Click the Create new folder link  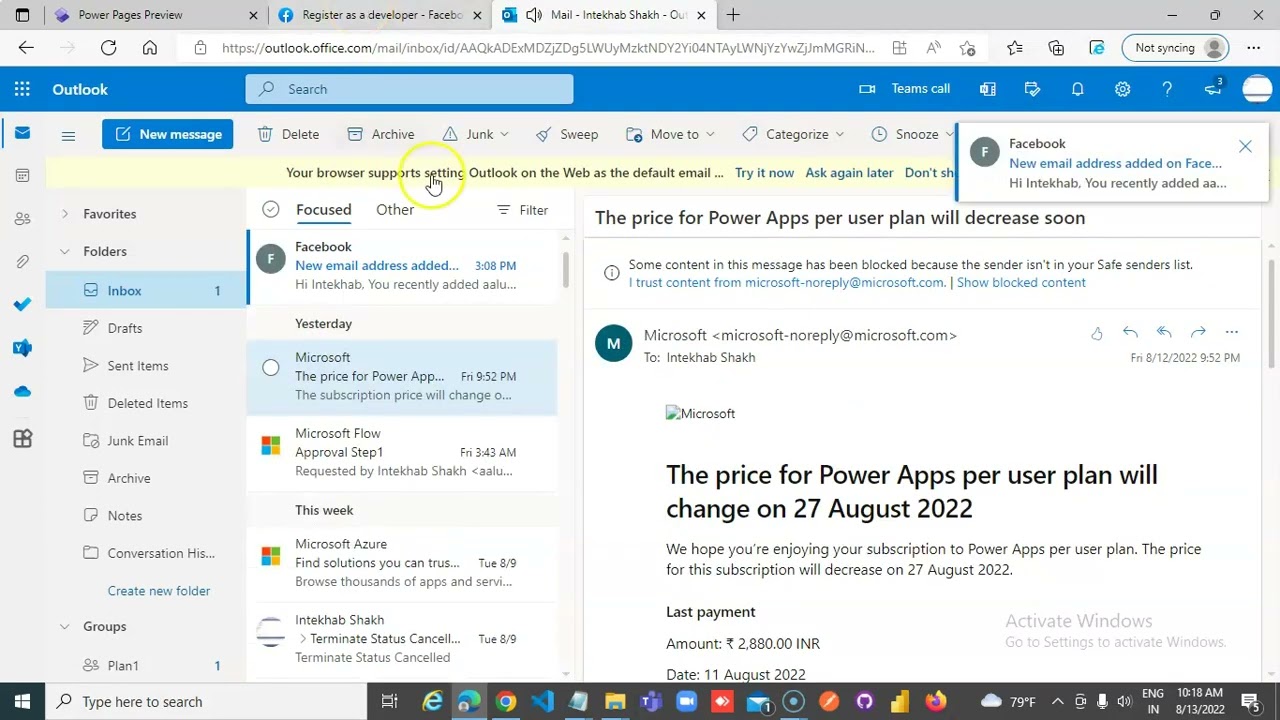[x=159, y=591]
